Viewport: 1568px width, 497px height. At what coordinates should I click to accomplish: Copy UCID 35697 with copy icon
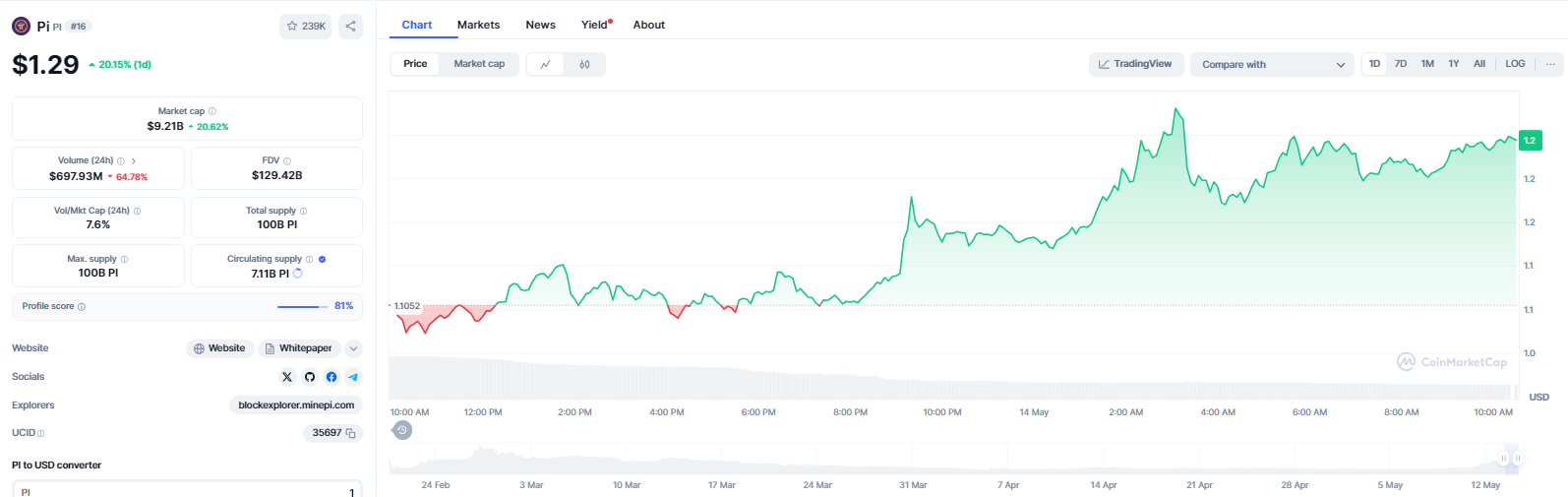click(350, 433)
